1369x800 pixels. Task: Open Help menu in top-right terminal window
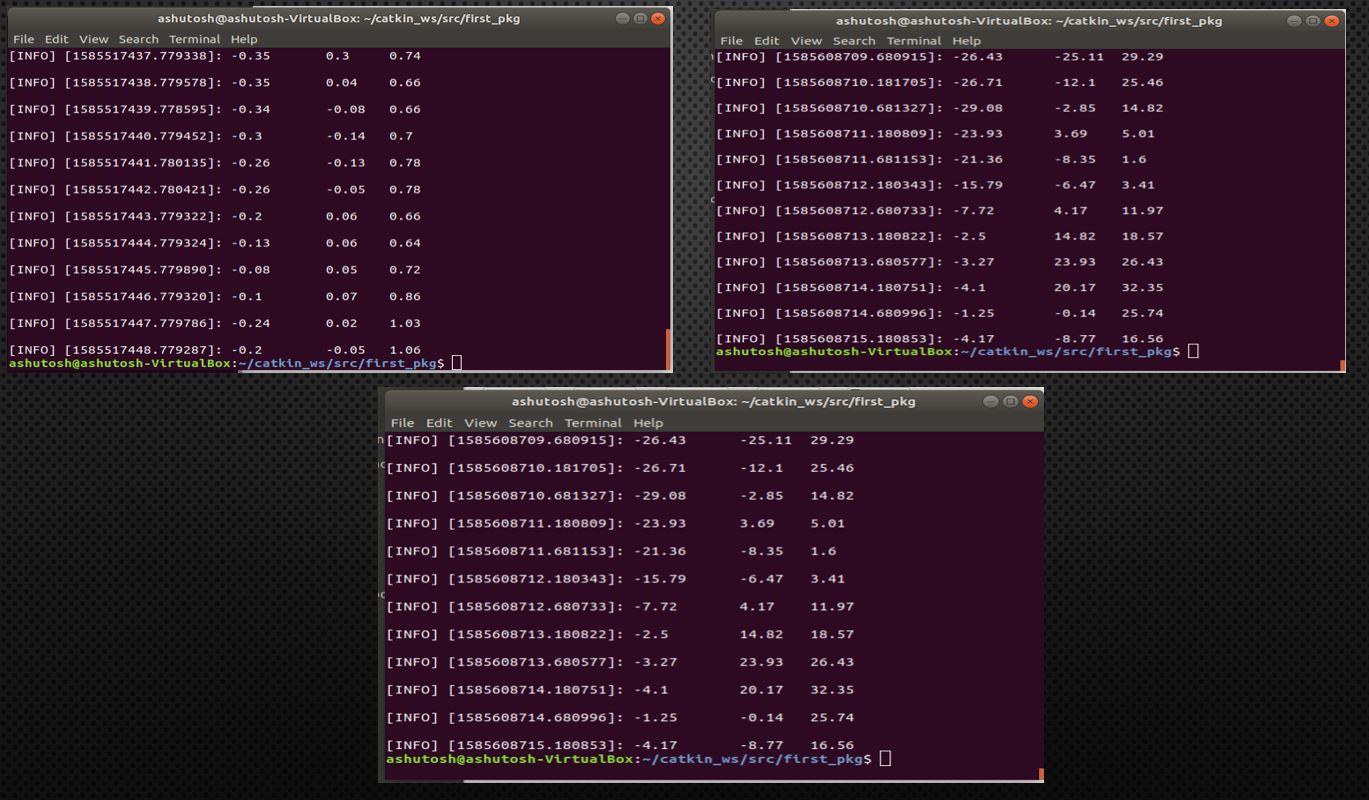click(966, 41)
